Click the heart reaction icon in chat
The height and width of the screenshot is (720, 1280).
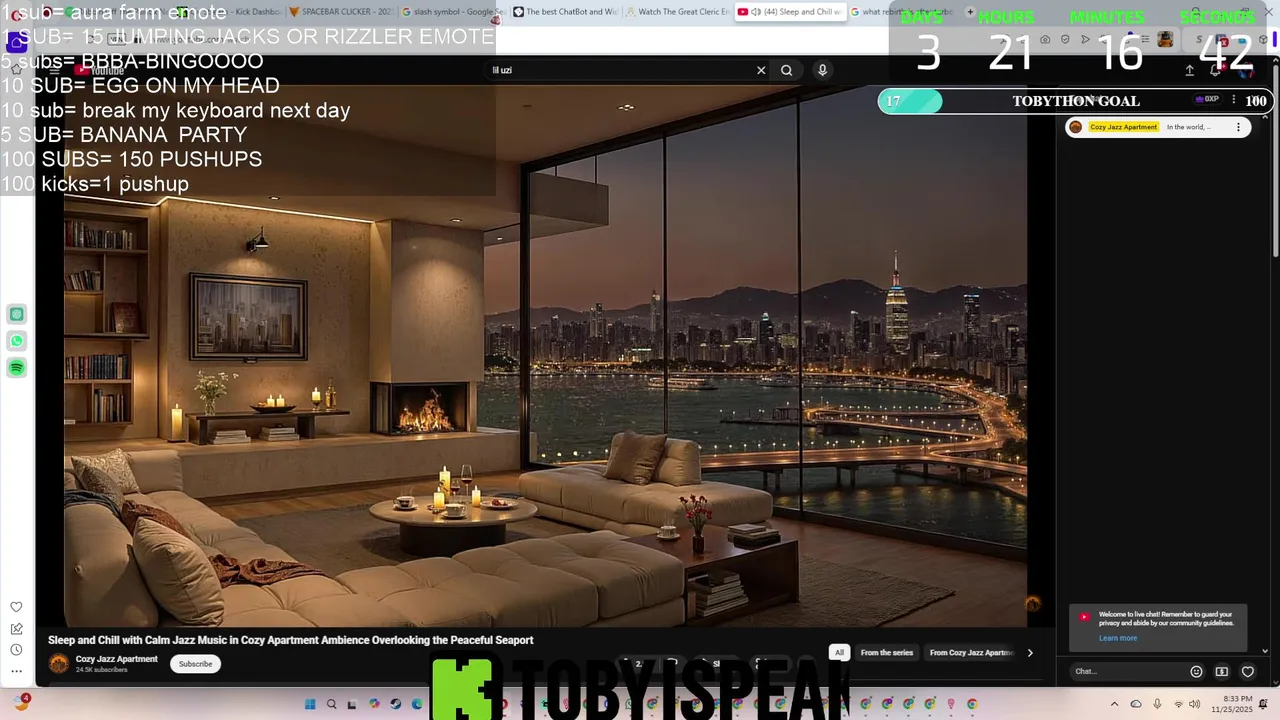click(1248, 672)
